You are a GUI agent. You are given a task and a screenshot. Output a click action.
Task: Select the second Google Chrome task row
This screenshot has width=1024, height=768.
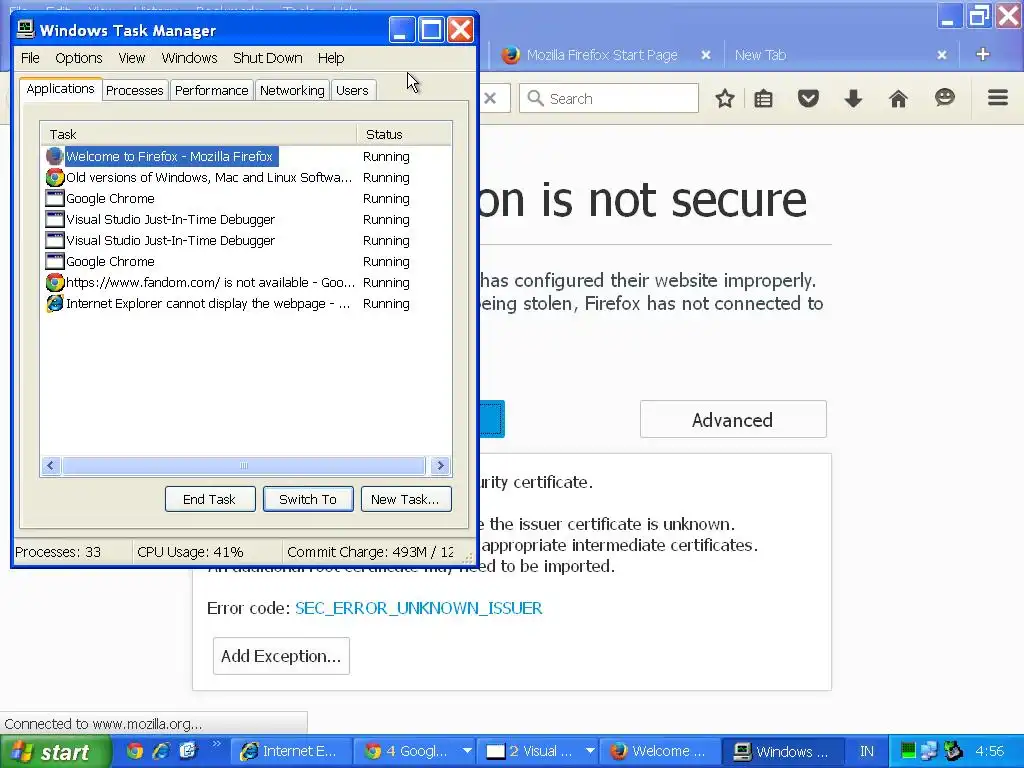(x=246, y=261)
